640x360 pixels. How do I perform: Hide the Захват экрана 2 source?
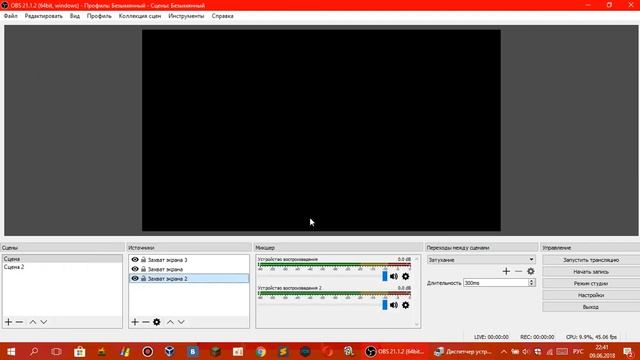click(x=135, y=278)
